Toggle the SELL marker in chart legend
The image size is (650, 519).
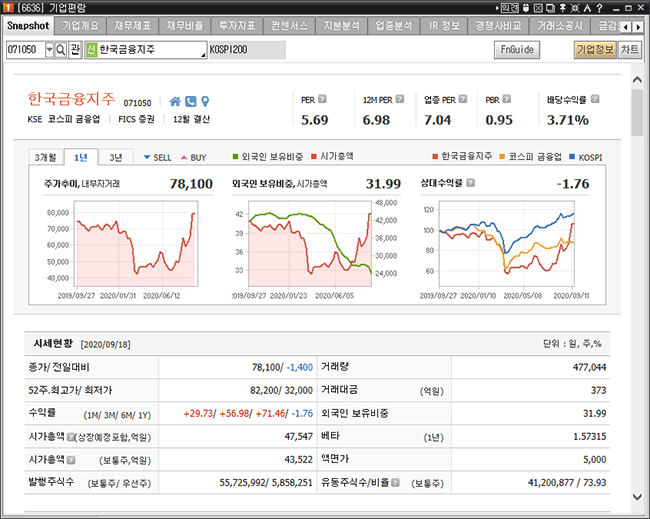(x=157, y=158)
